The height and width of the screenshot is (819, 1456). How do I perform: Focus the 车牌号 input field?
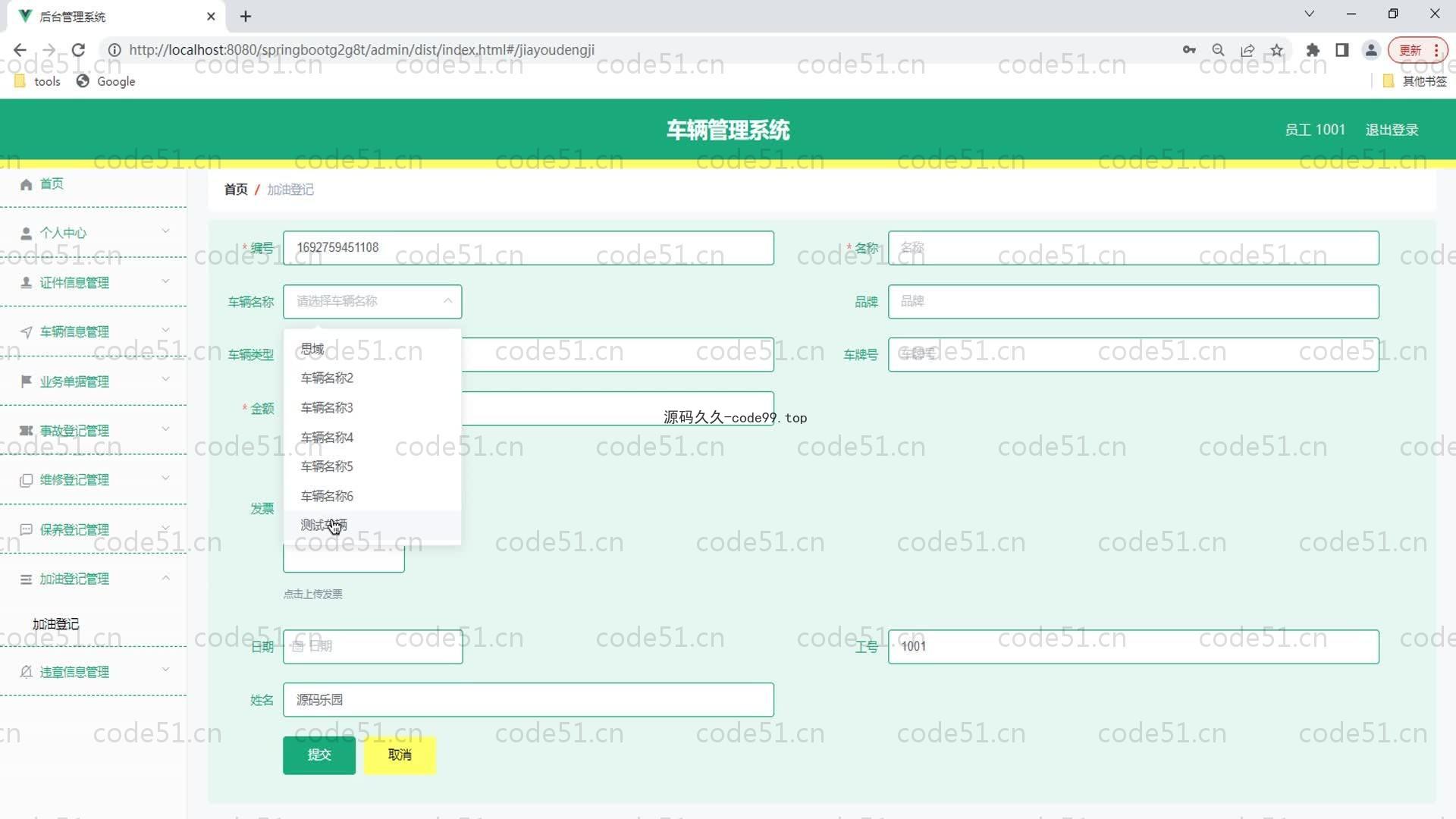click(1133, 354)
